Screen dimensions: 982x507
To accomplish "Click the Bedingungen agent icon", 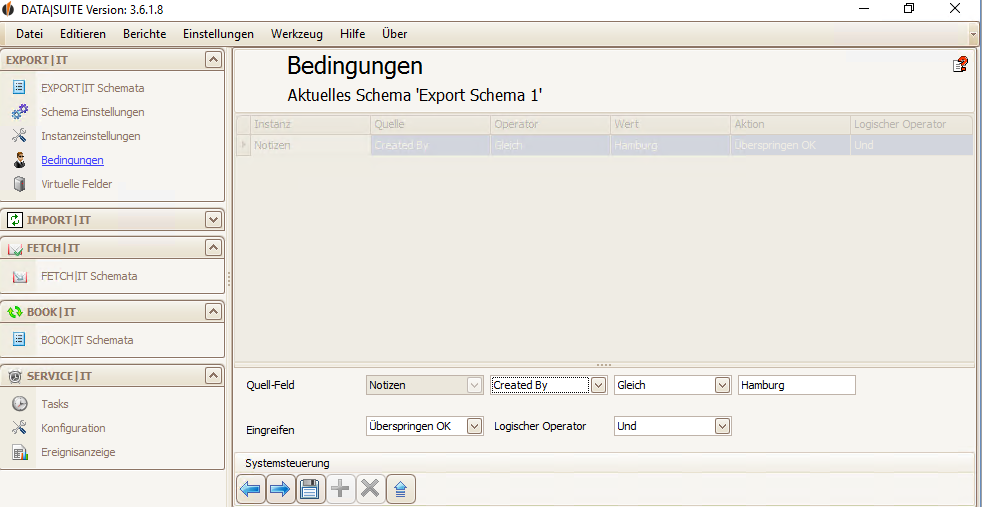I will pyautogui.click(x=19, y=160).
